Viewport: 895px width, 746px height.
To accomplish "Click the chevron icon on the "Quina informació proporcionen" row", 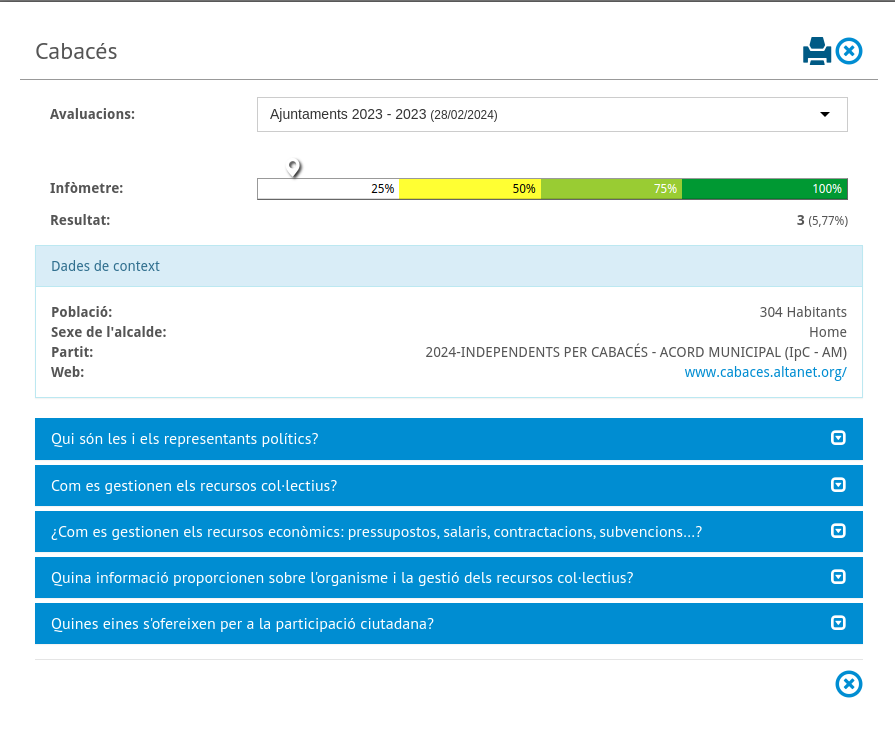I will coord(839,577).
